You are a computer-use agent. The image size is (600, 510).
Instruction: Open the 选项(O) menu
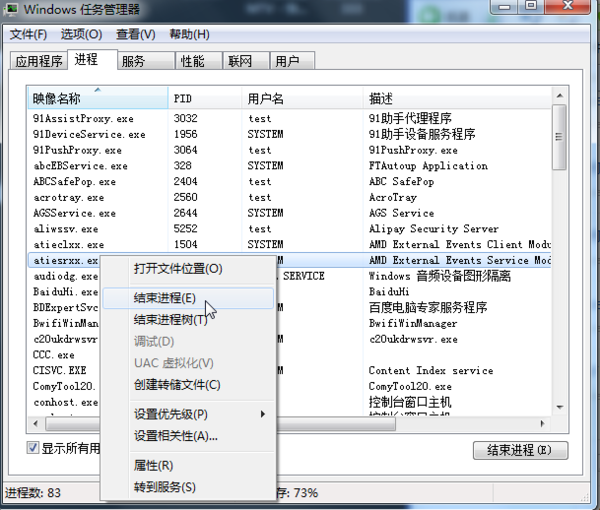point(81,34)
